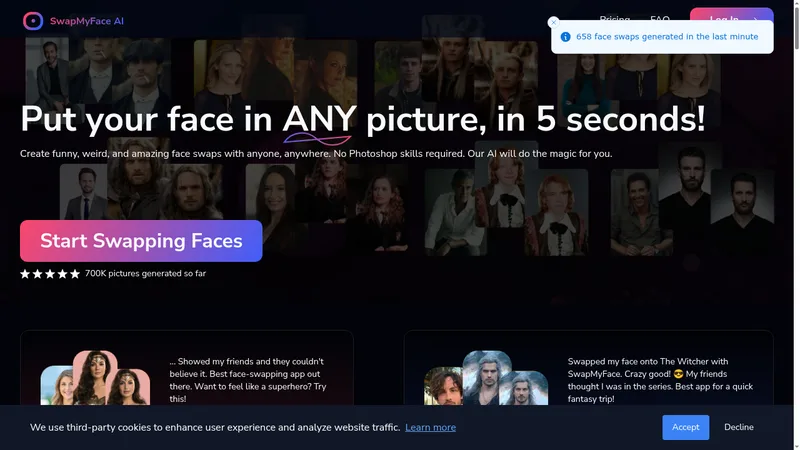
Task: Open the Learn more cookie link
Action: point(430,428)
